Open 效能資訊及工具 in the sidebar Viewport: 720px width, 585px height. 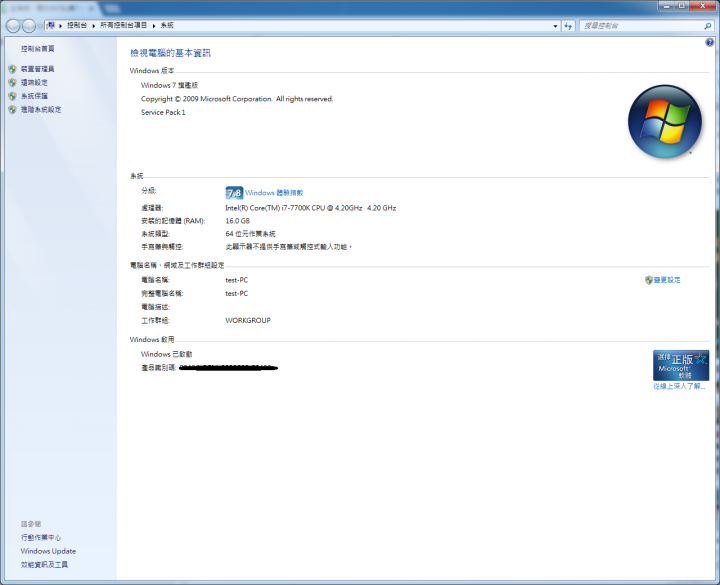pos(44,565)
